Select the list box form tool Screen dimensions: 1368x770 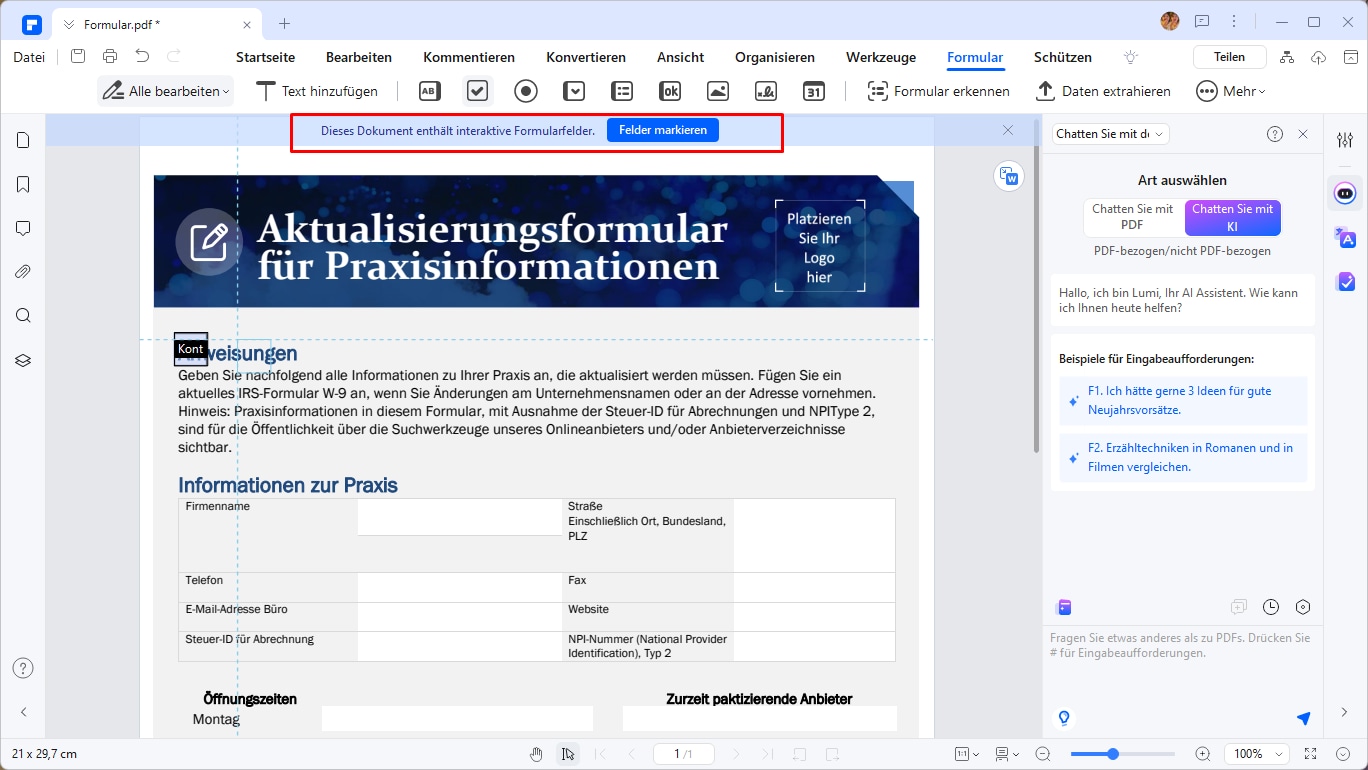(622, 91)
